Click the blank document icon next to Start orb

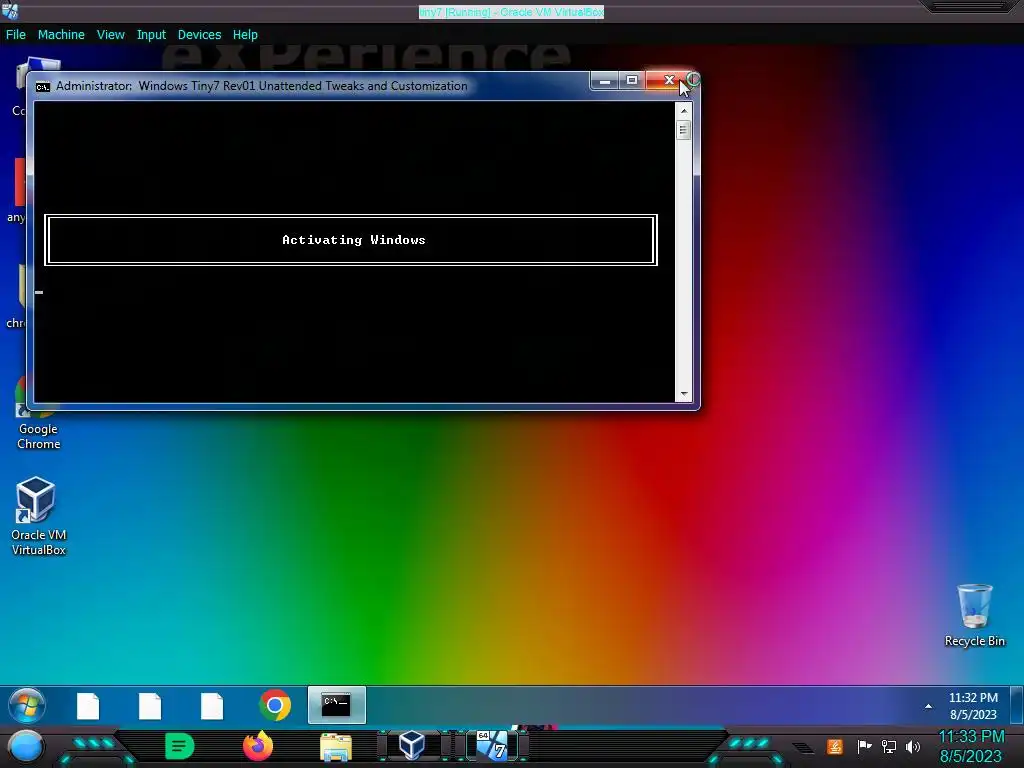coord(88,706)
